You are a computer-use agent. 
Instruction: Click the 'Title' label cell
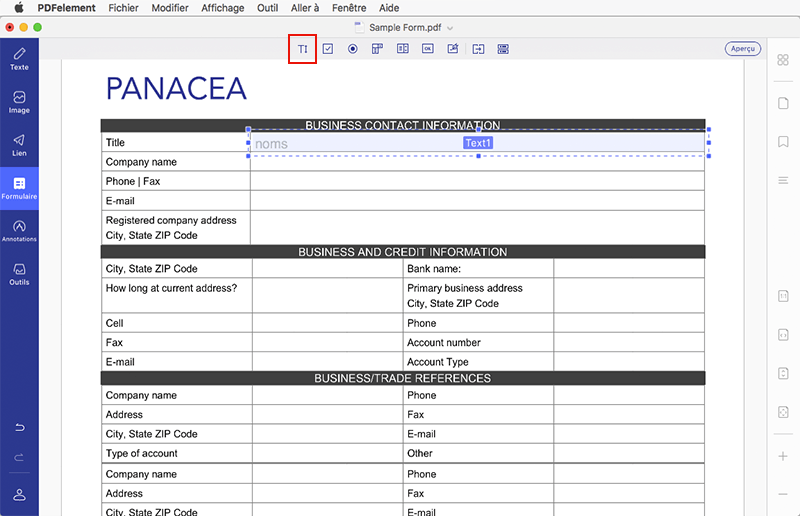(x=176, y=142)
